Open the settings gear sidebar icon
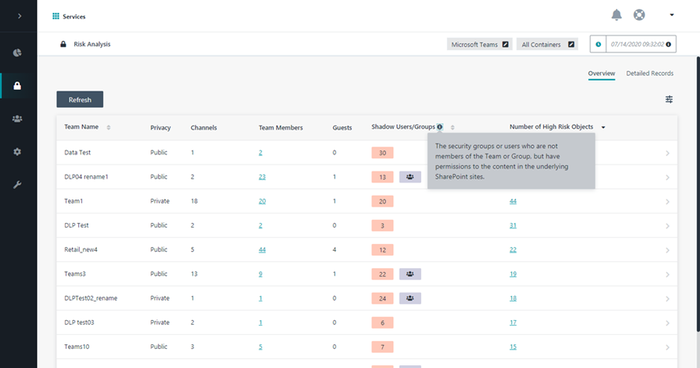 17,152
